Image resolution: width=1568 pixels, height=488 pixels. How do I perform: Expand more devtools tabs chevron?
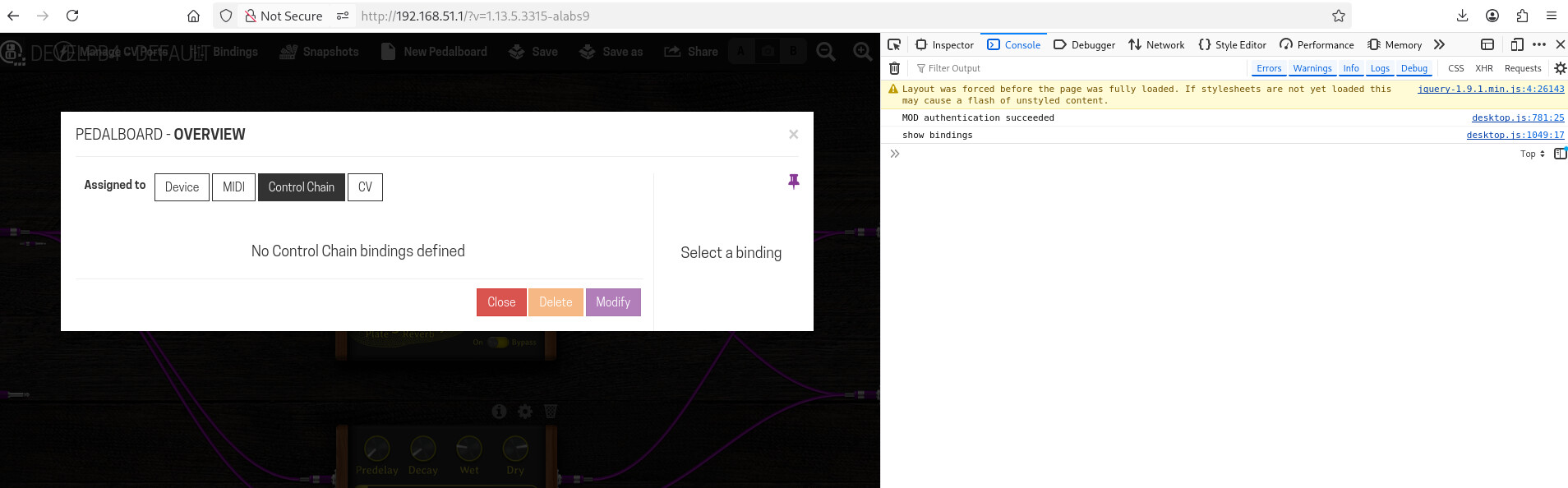(x=1439, y=44)
